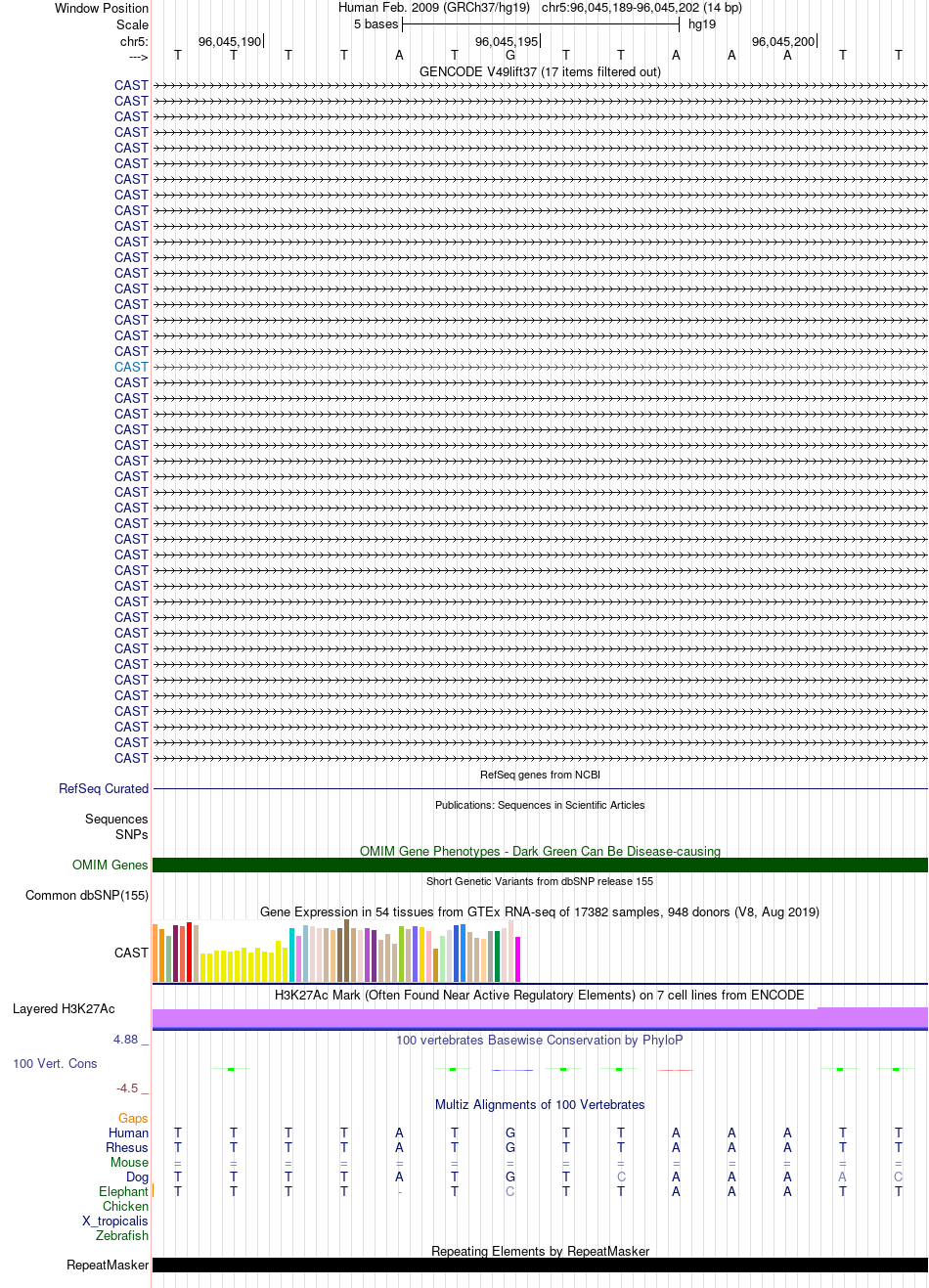
Task: Select the Mouse alignment row label
Action: [x=129, y=1162]
